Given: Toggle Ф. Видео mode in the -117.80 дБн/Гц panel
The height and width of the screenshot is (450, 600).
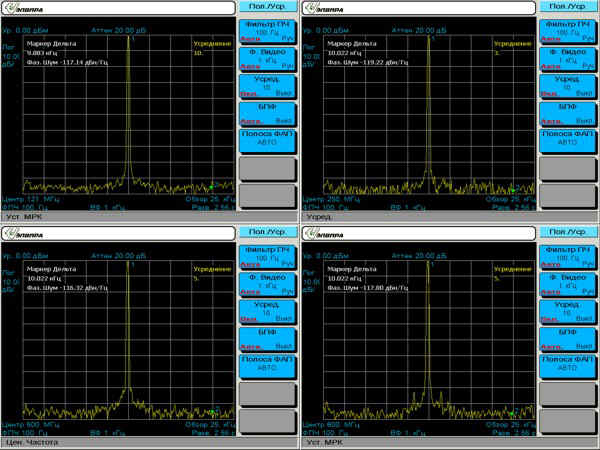Looking at the screenshot, I should [x=567, y=283].
